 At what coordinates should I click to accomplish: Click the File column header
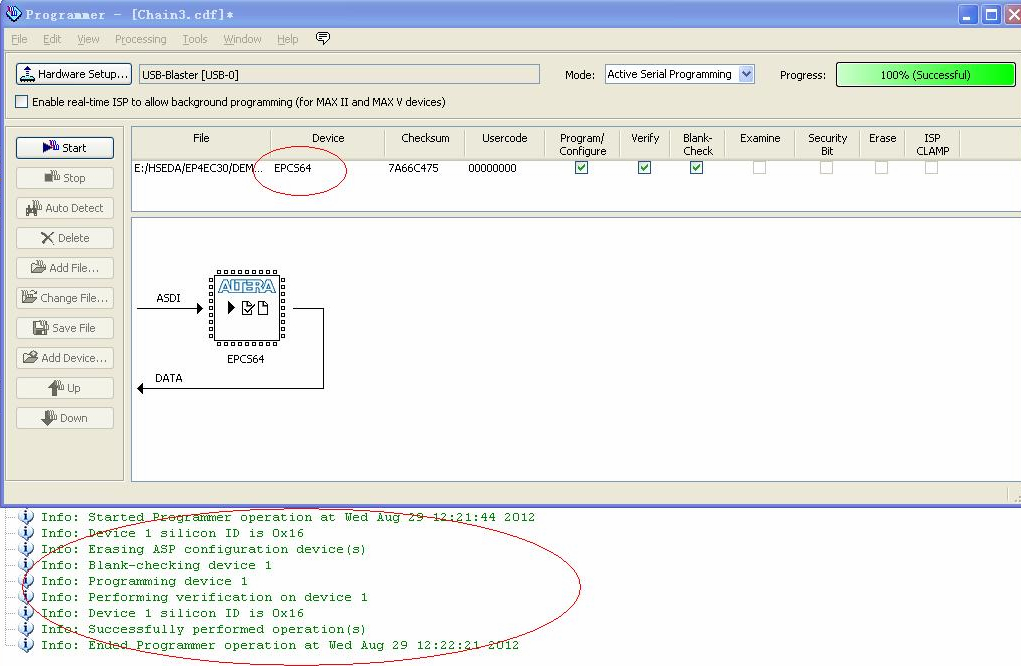point(201,144)
